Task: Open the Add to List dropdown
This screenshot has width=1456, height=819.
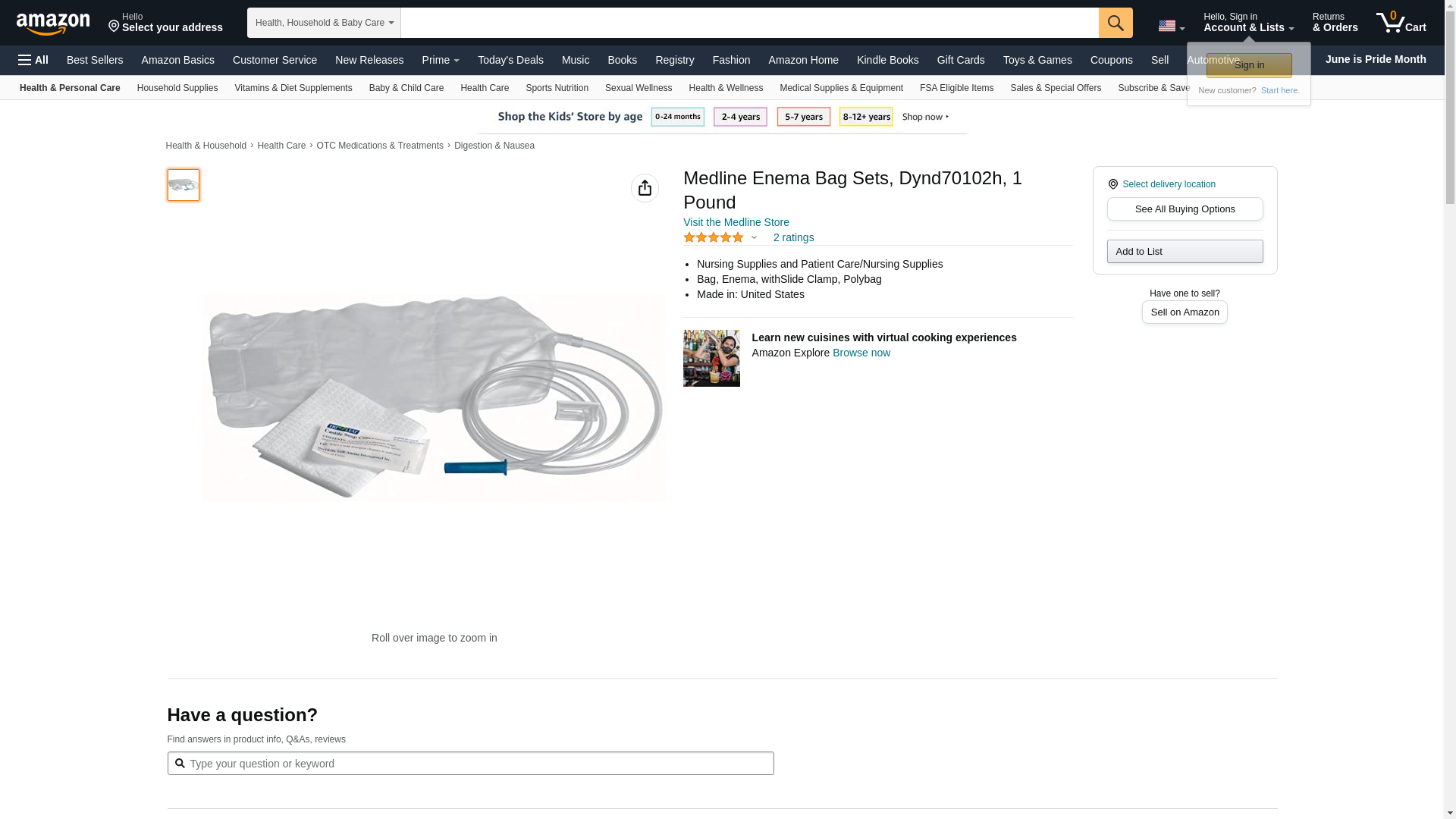Action: [x=1185, y=252]
